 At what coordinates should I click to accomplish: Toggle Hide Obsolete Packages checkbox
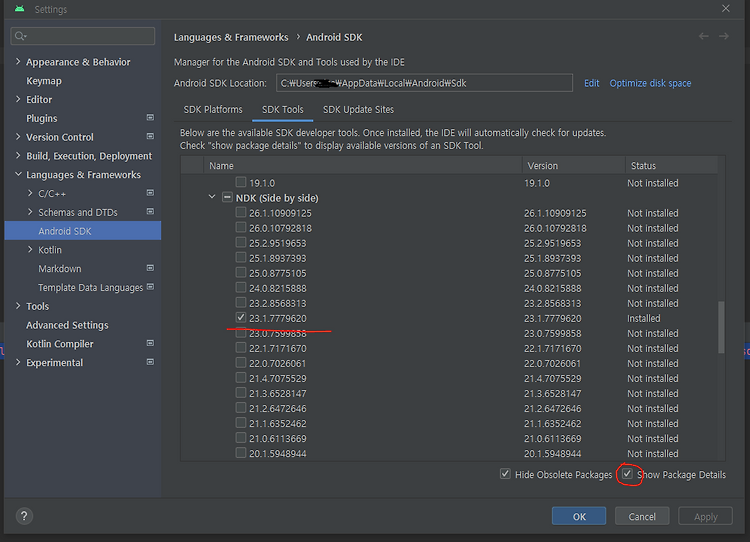click(505, 474)
